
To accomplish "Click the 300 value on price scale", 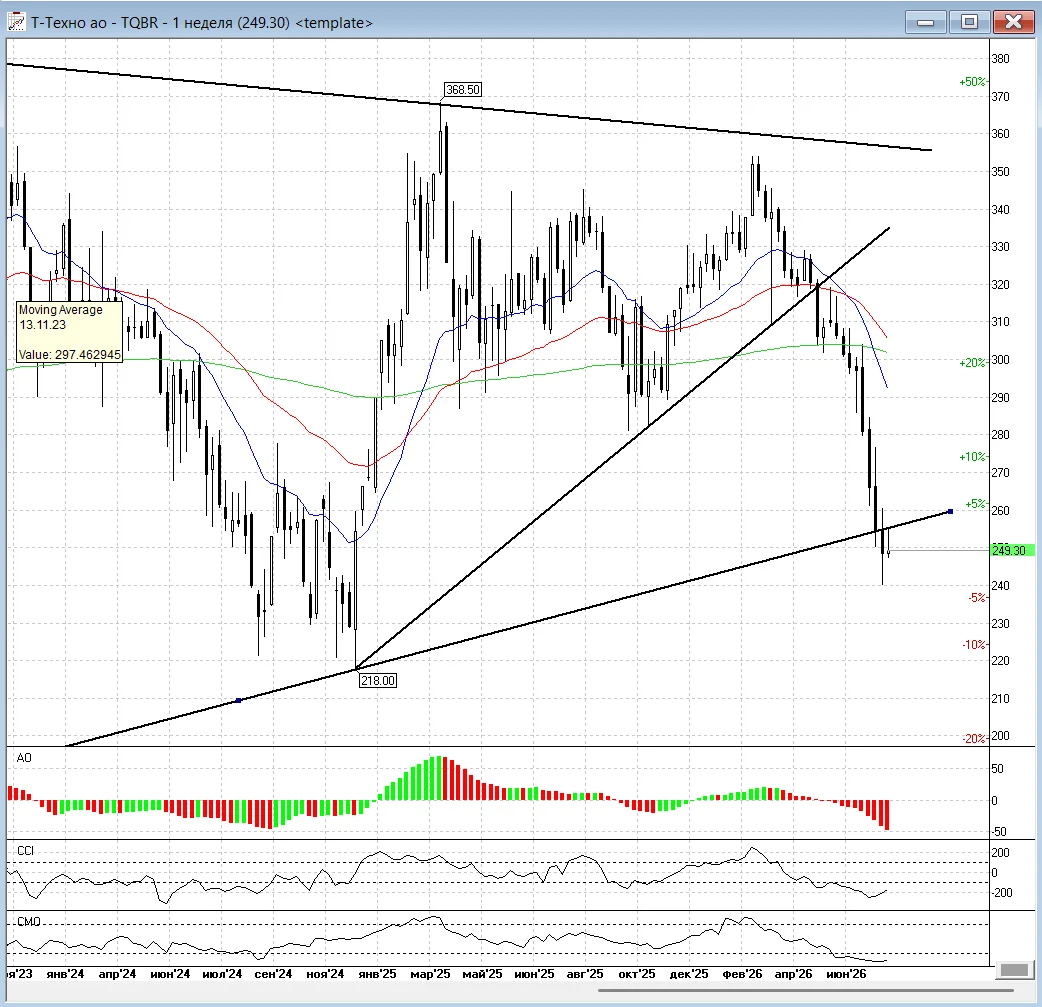I will point(1000,360).
